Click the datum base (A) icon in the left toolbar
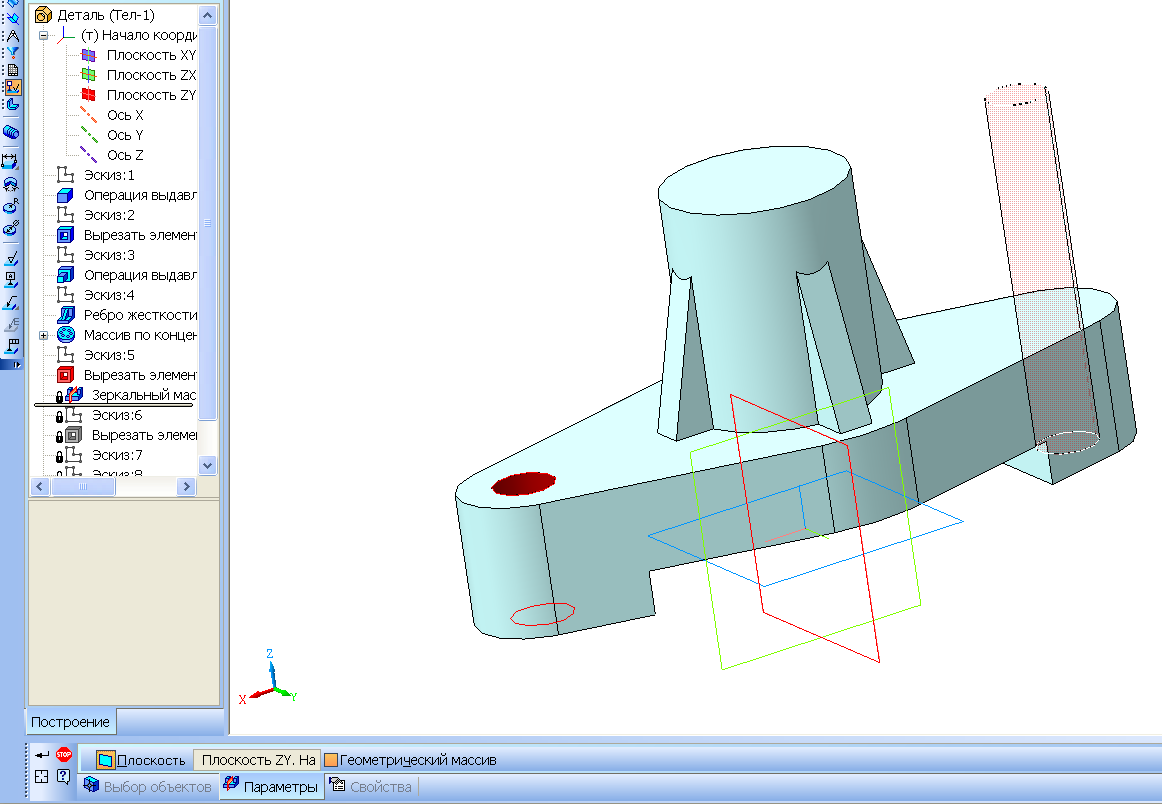 click(11, 280)
